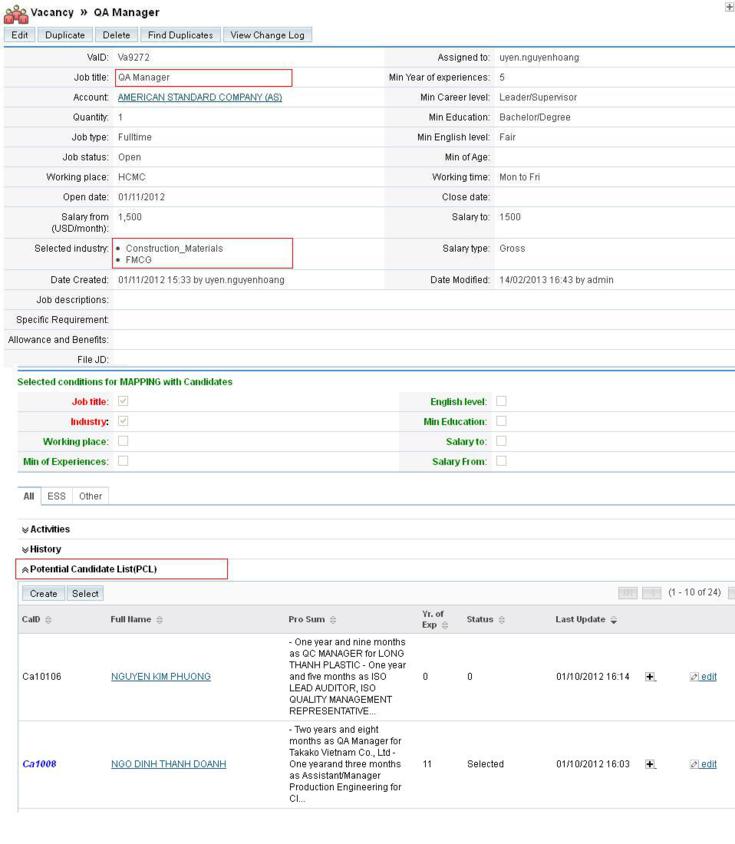Open AMERICAN STANDARD COMPANY (AS) account link

200,97
